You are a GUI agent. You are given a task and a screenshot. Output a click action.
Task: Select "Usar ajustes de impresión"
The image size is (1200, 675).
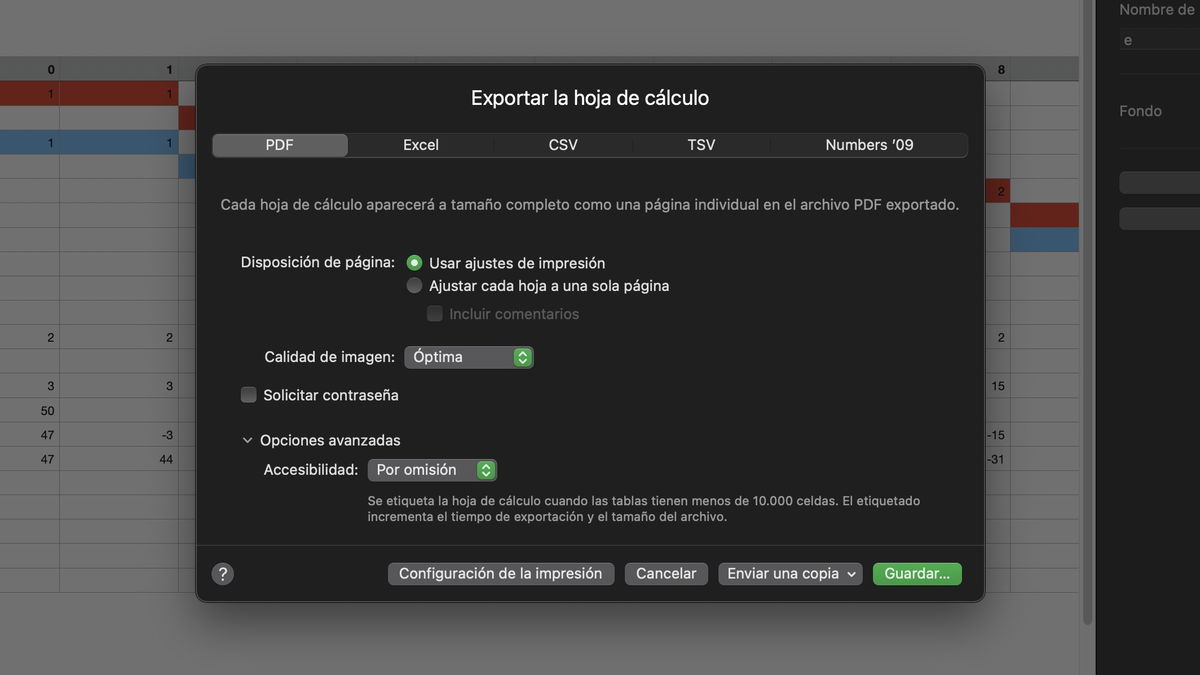pos(414,262)
